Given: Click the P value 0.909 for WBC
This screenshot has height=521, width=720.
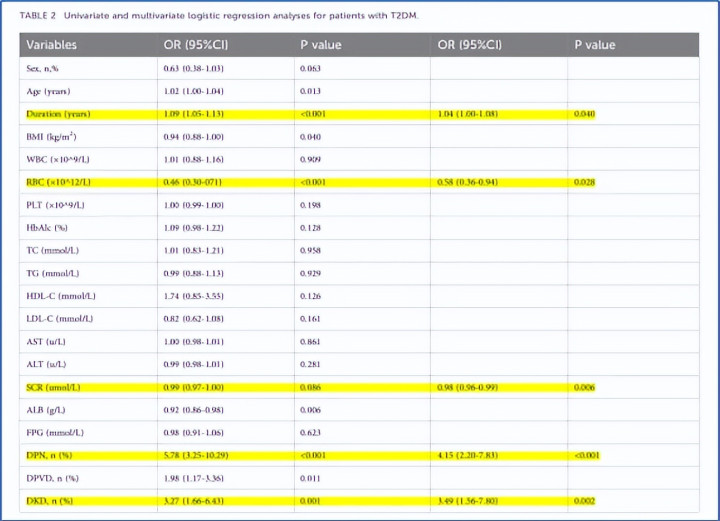Looking at the screenshot, I should tap(312, 159).
